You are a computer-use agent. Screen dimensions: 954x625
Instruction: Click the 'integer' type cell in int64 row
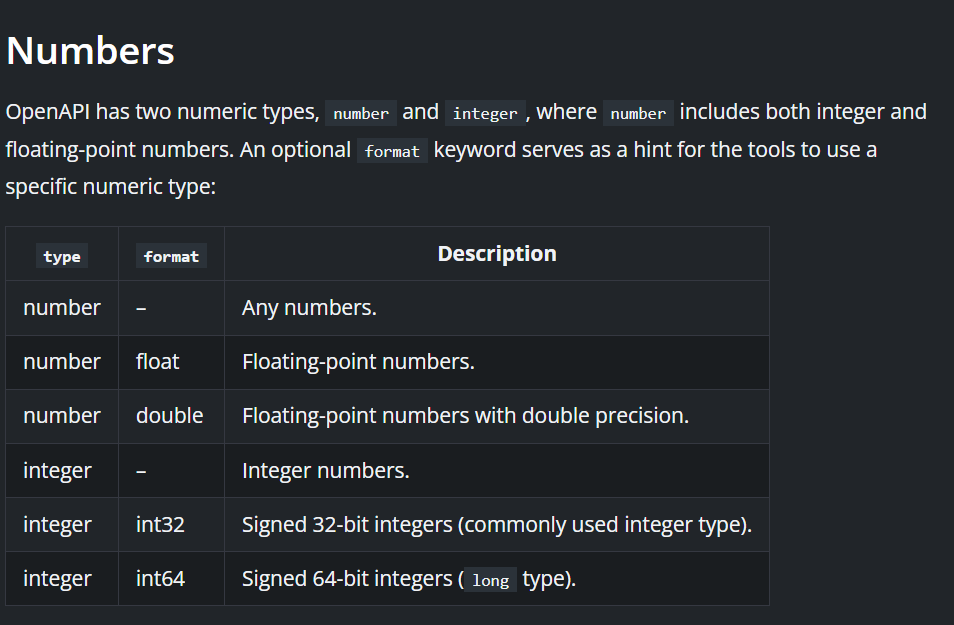pyautogui.click(x=57, y=578)
